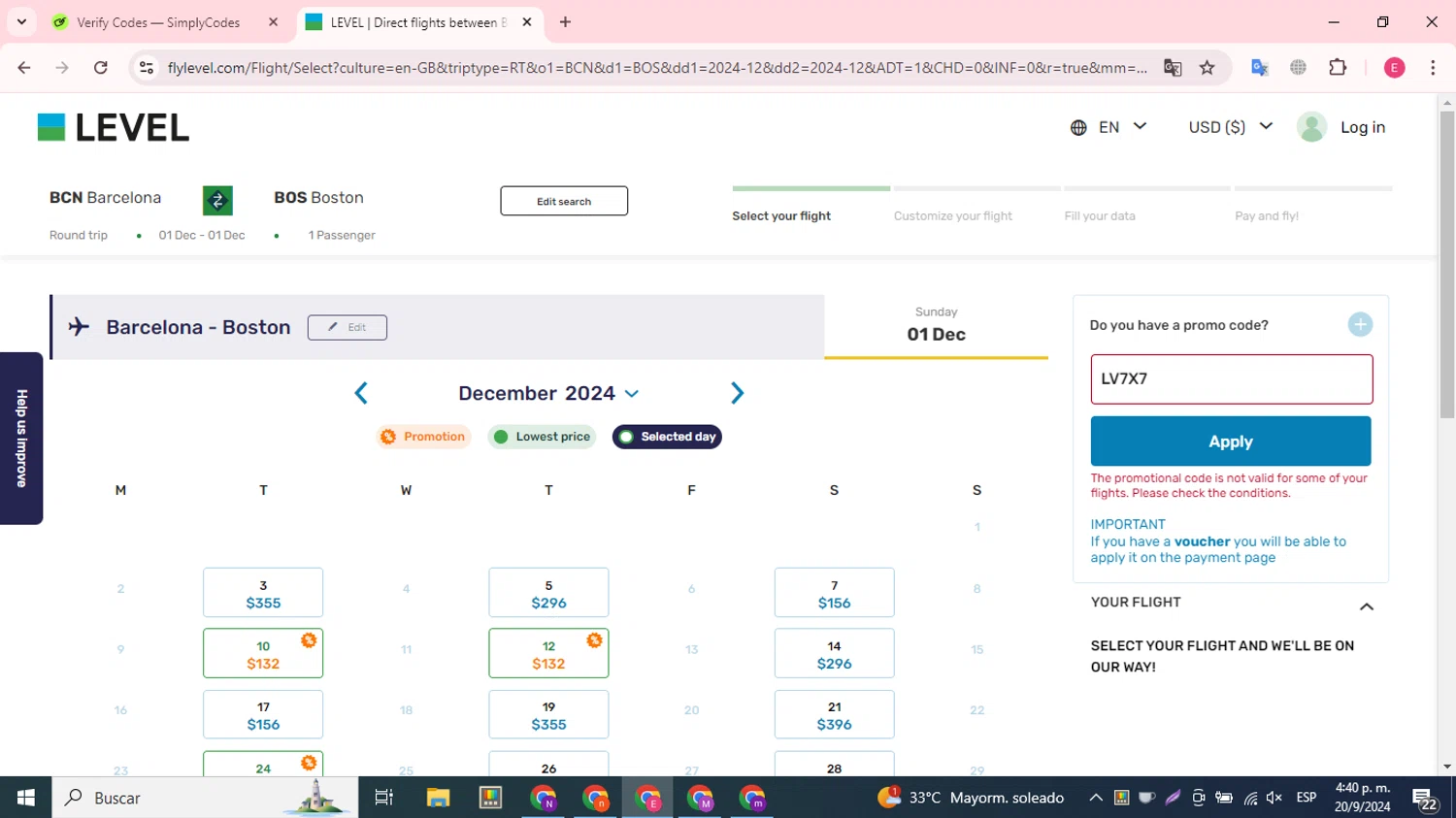This screenshot has height=818, width=1456.
Task: Go to the next month arrow
Action: [737, 393]
